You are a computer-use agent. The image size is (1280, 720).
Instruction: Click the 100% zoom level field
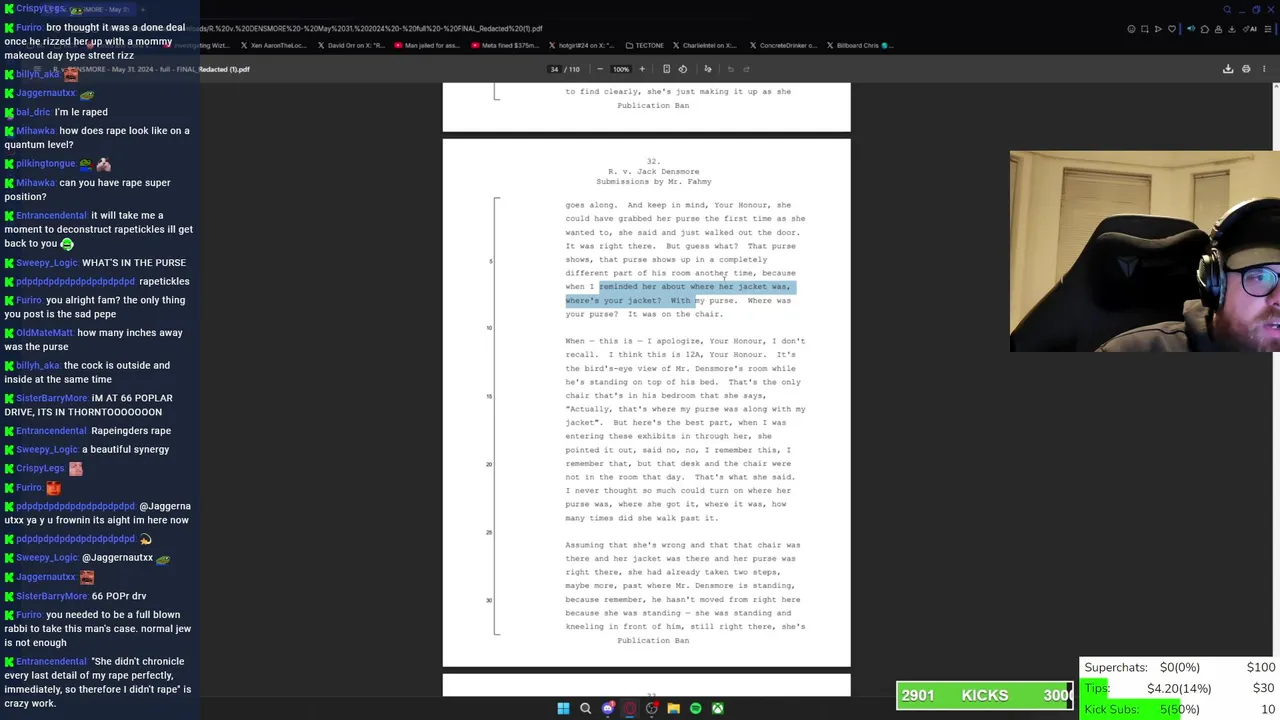621,69
